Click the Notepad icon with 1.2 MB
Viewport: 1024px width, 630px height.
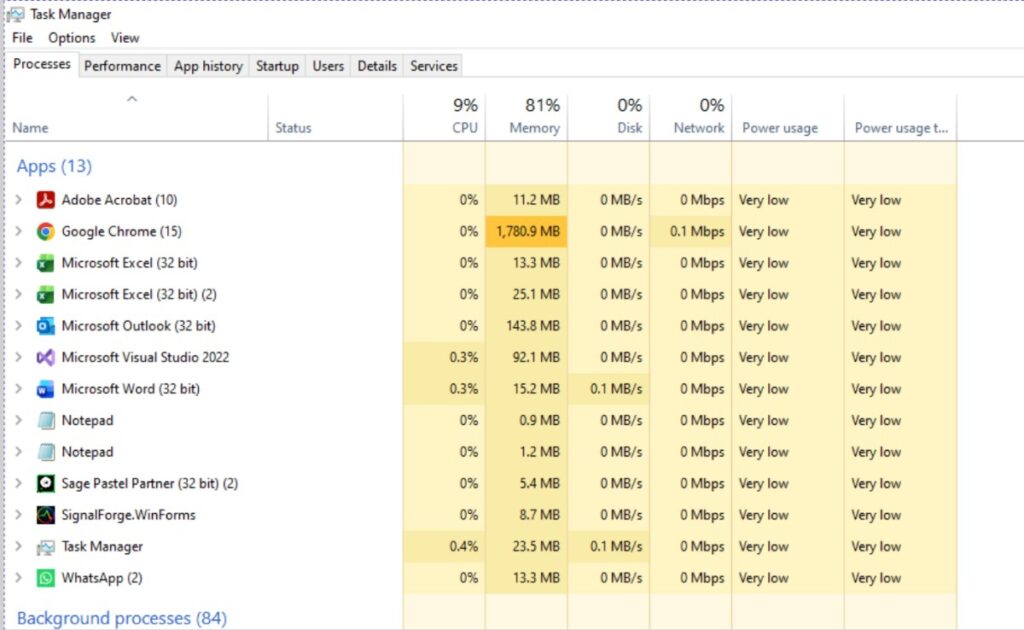[45, 452]
